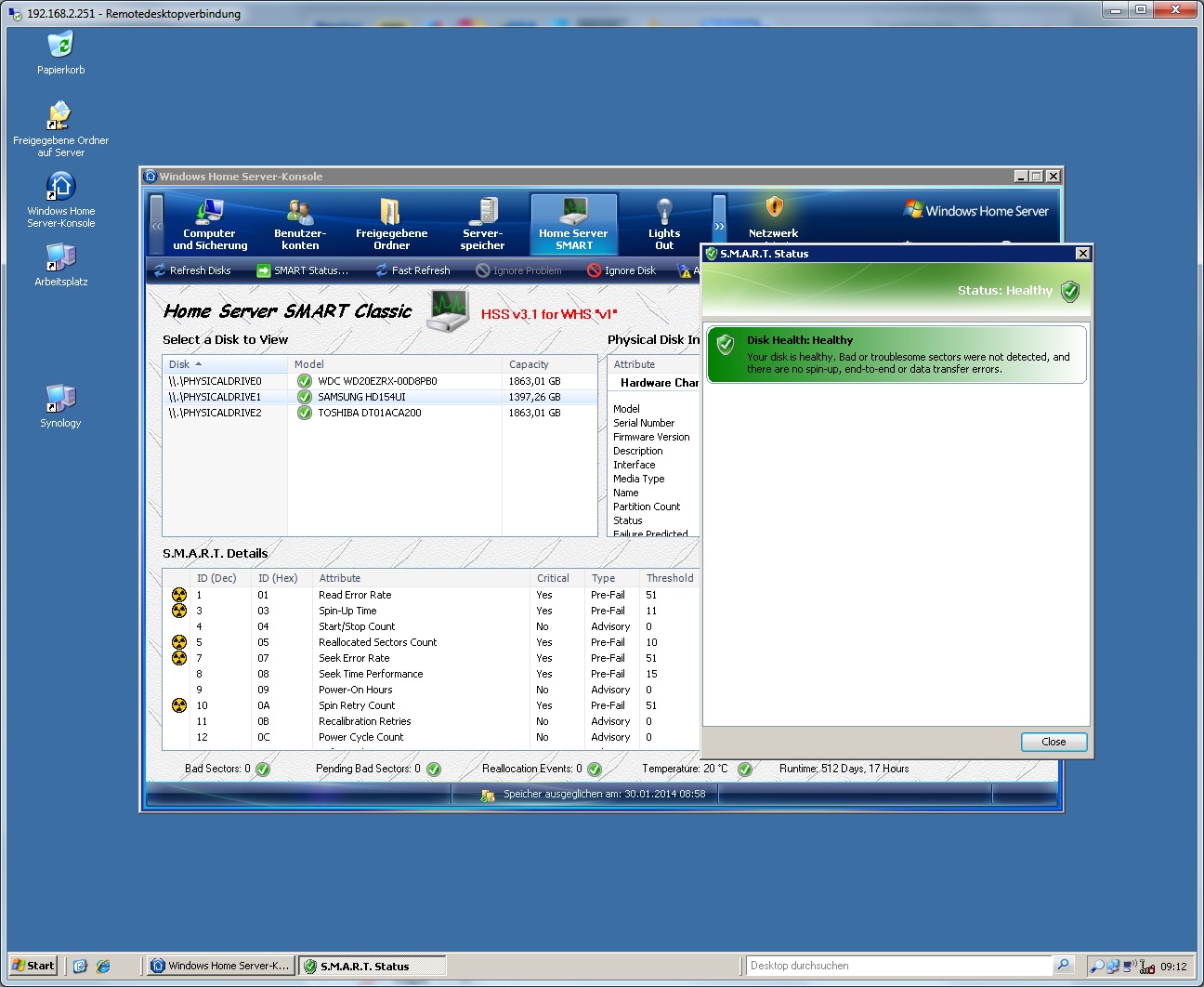The width and height of the screenshot is (1204, 987).
Task: Click health checkmark icon for TOSHIBA drive
Action: pyautogui.click(x=304, y=413)
